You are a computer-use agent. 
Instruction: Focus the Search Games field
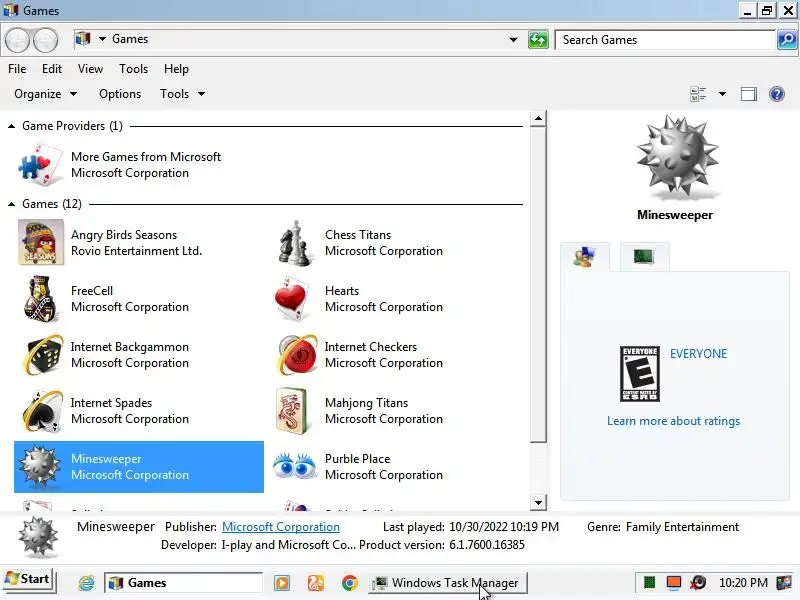[x=665, y=40]
